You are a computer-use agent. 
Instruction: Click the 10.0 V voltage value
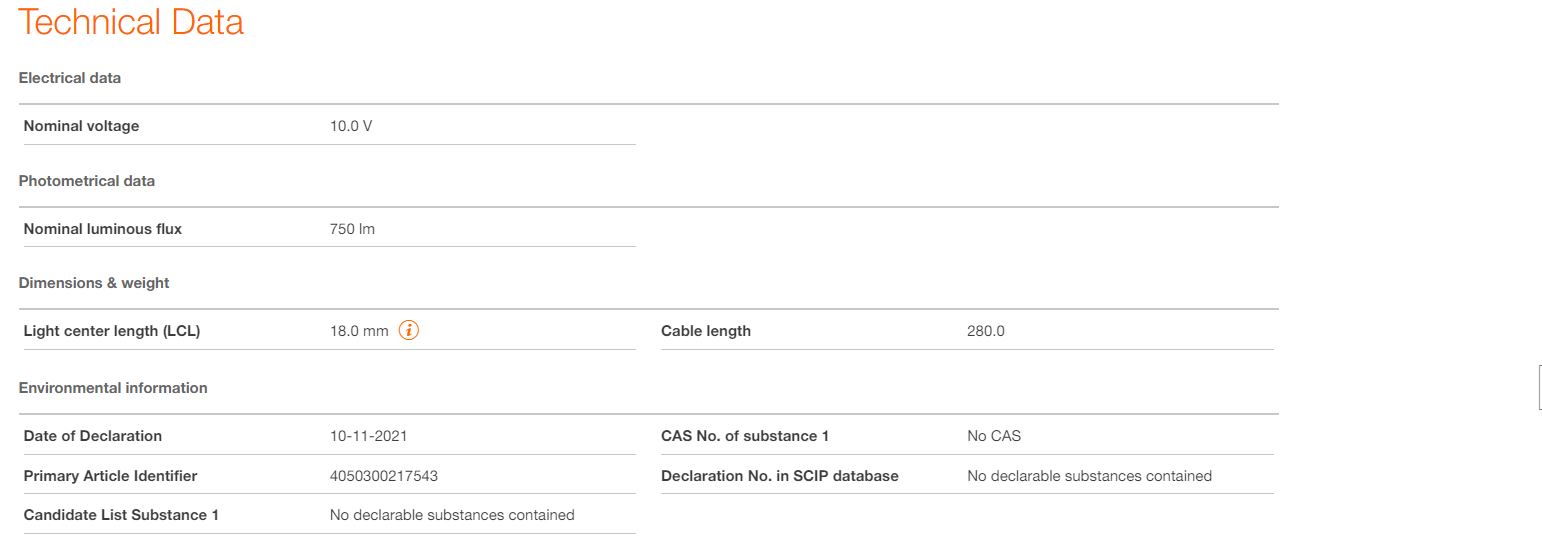coord(351,126)
